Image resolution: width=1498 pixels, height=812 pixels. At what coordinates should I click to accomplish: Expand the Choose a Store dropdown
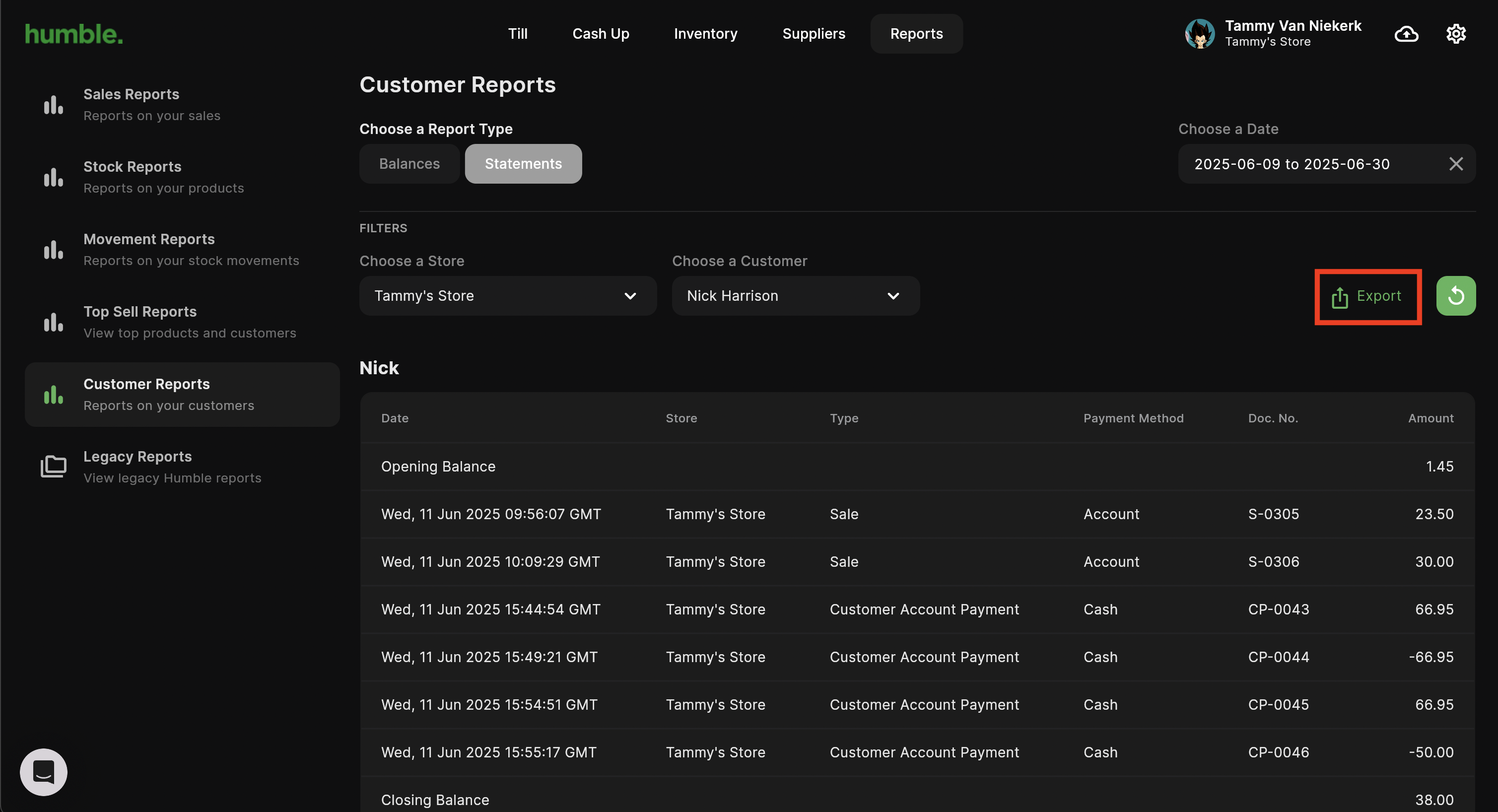[508, 296]
